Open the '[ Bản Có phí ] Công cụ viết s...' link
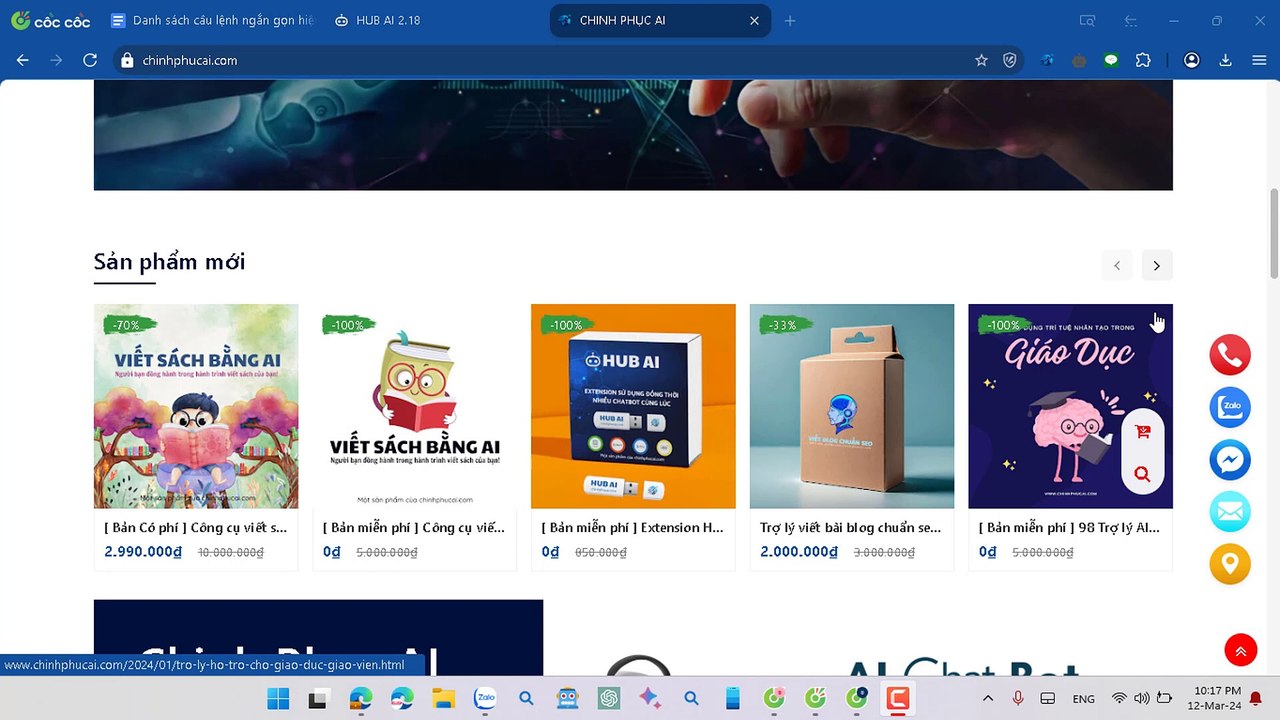This screenshot has height=720, width=1280. (196, 527)
